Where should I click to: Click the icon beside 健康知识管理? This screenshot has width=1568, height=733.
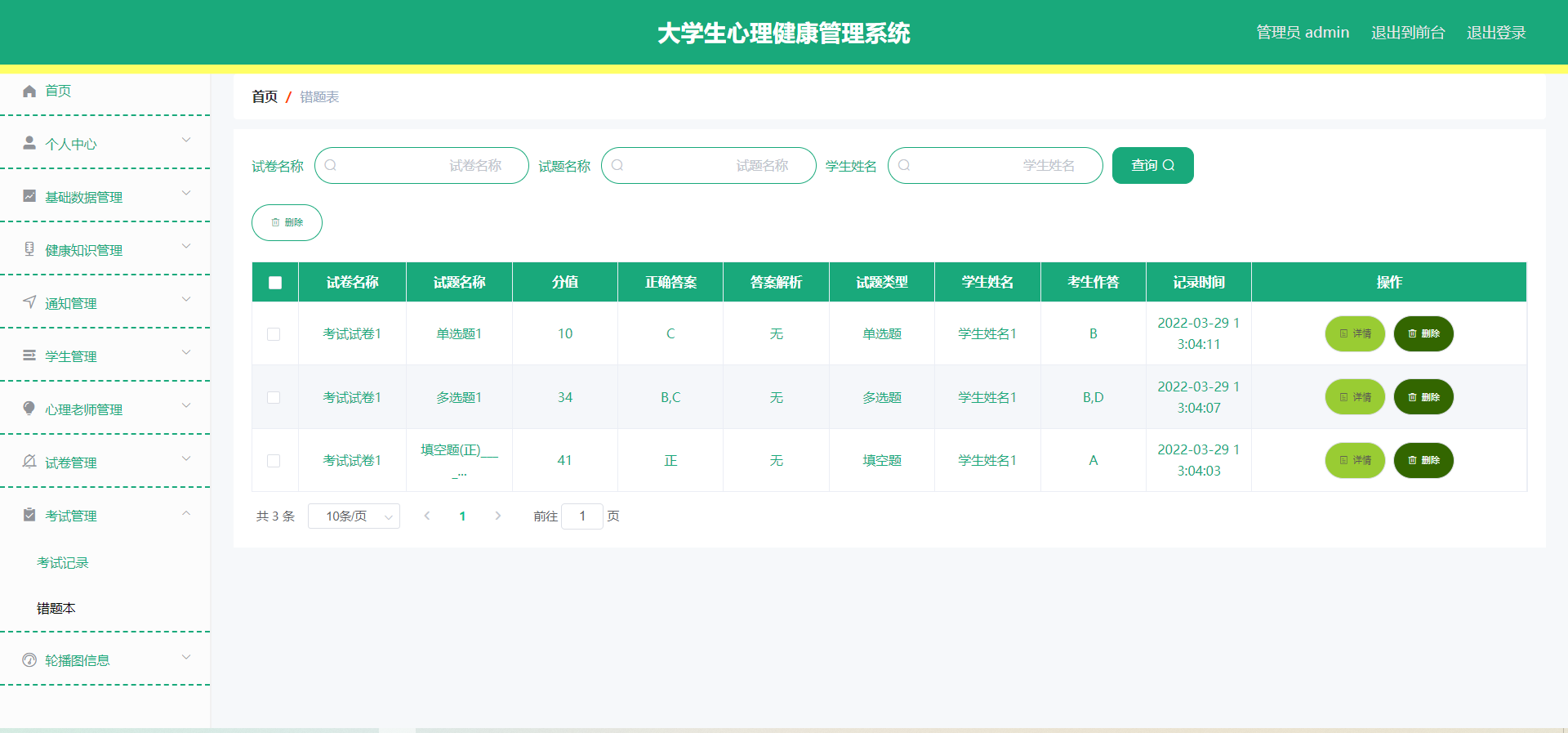[x=29, y=249]
